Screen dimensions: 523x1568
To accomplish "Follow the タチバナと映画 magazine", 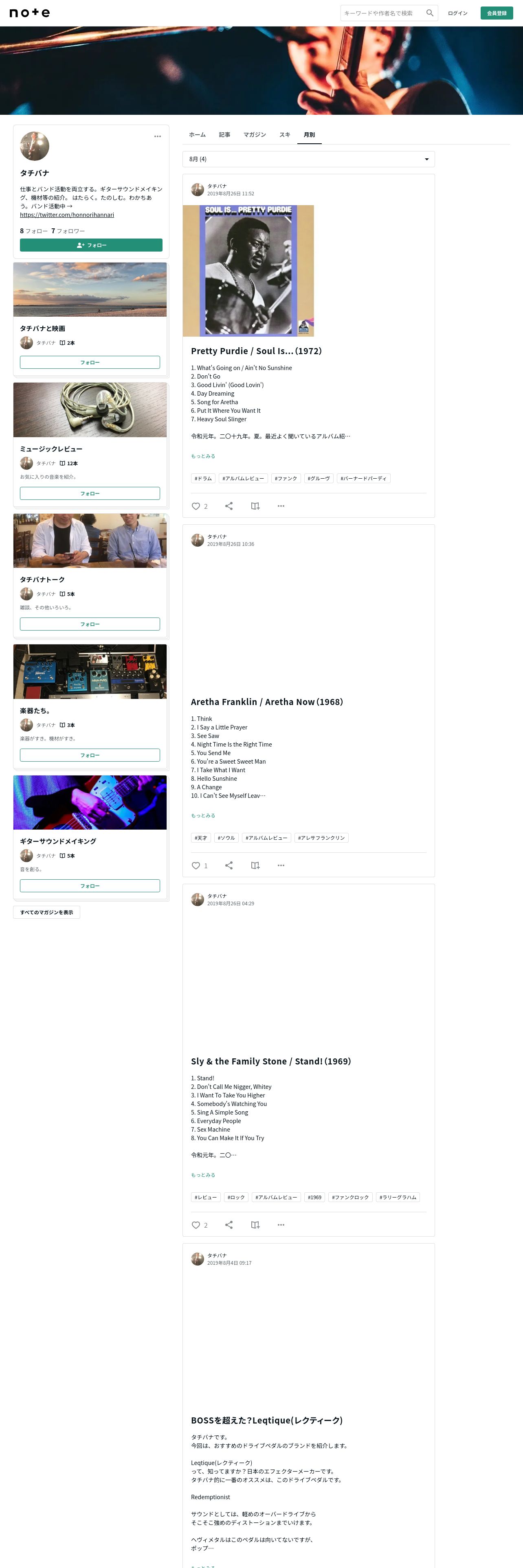I will click(90, 362).
